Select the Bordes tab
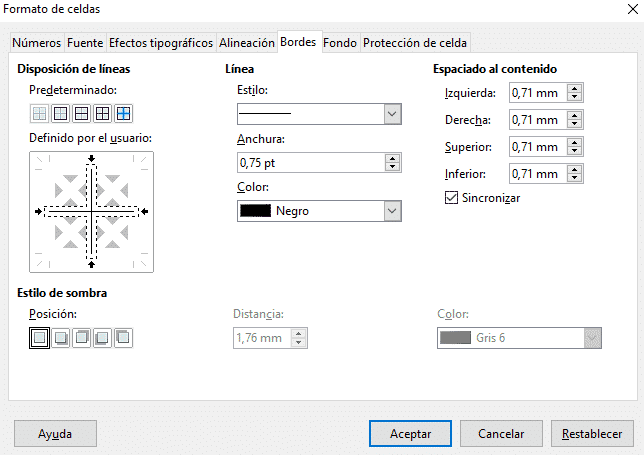This screenshot has width=644, height=455. tap(298, 42)
